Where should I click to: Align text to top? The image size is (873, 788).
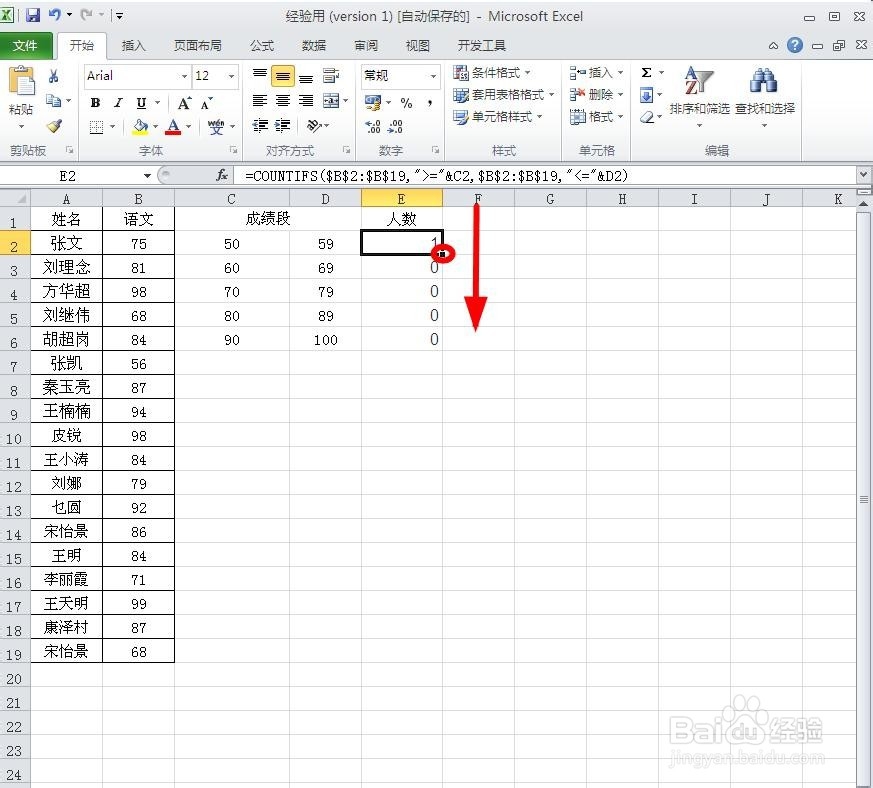259,75
